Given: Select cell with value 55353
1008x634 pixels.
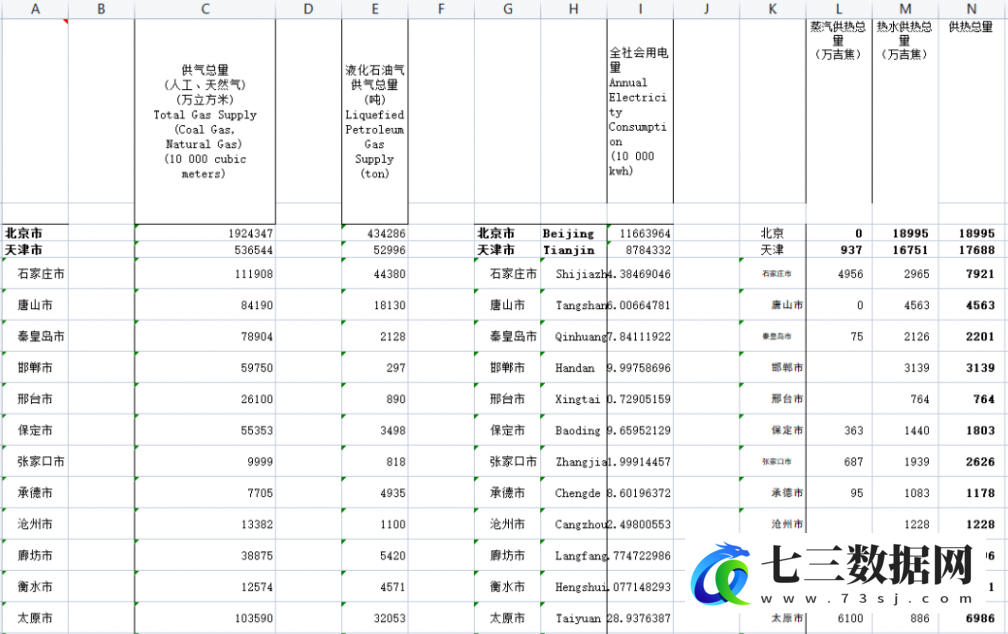Looking at the screenshot, I should point(205,430).
